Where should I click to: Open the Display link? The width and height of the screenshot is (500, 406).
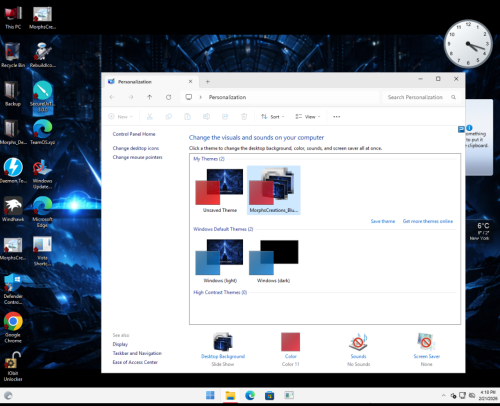coord(120,344)
